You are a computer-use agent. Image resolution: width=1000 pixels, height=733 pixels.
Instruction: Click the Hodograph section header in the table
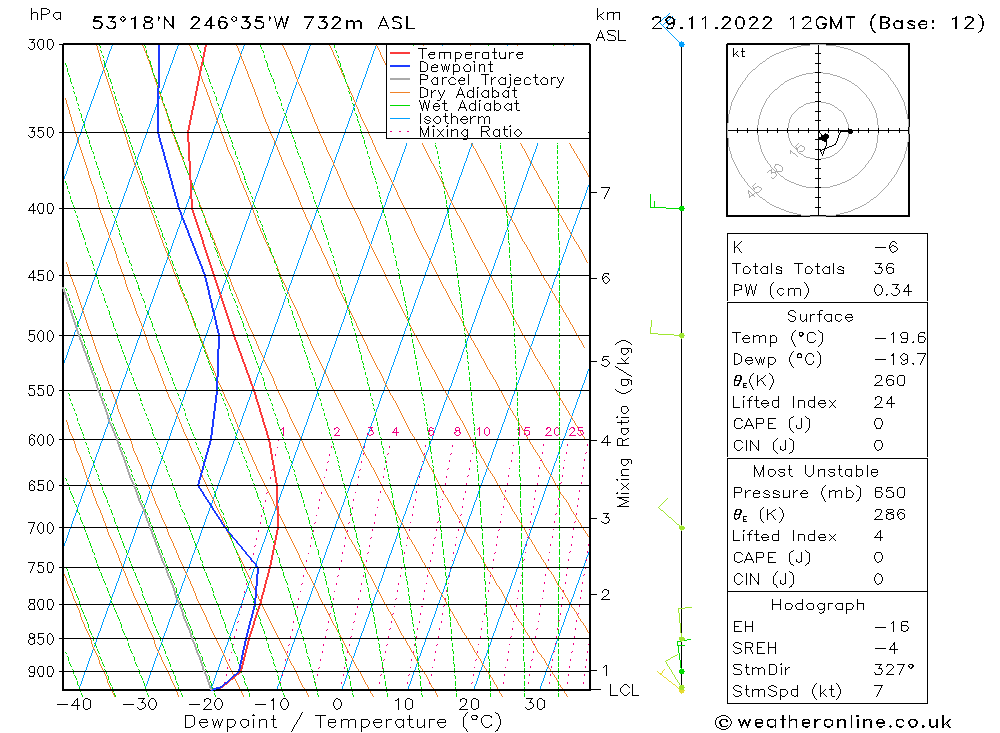pyautogui.click(x=819, y=605)
